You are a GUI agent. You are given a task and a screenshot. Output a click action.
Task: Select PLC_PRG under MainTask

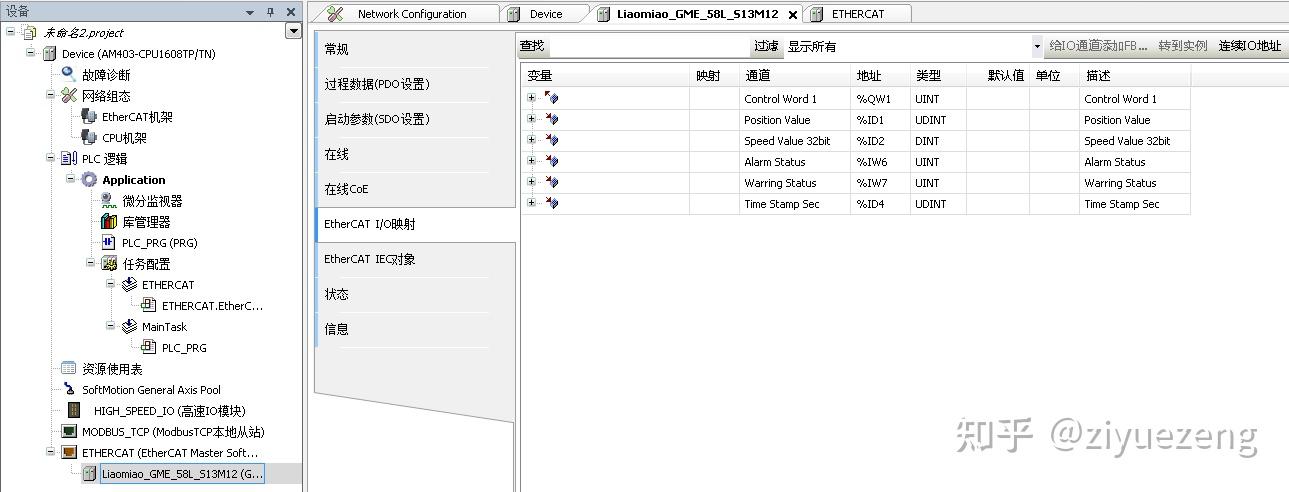click(x=184, y=348)
